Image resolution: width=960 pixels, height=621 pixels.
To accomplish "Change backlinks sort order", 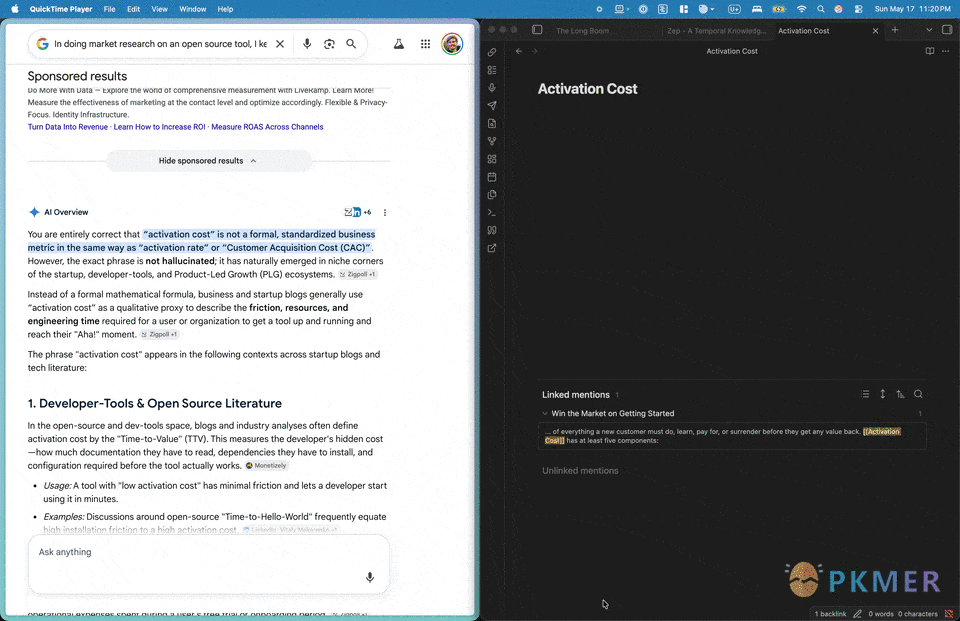I will pyautogui.click(x=900, y=394).
